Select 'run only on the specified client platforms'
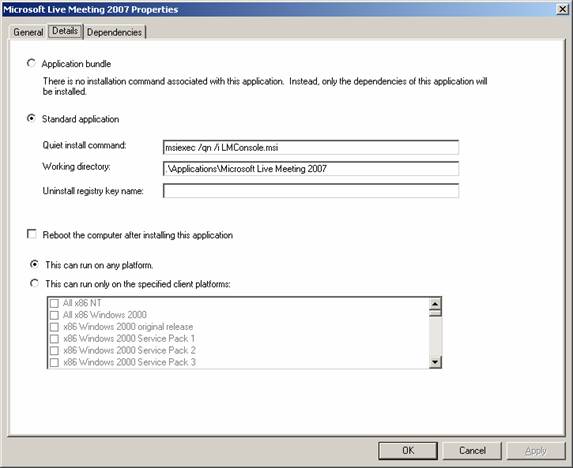This screenshot has width=573, height=468. [34, 284]
